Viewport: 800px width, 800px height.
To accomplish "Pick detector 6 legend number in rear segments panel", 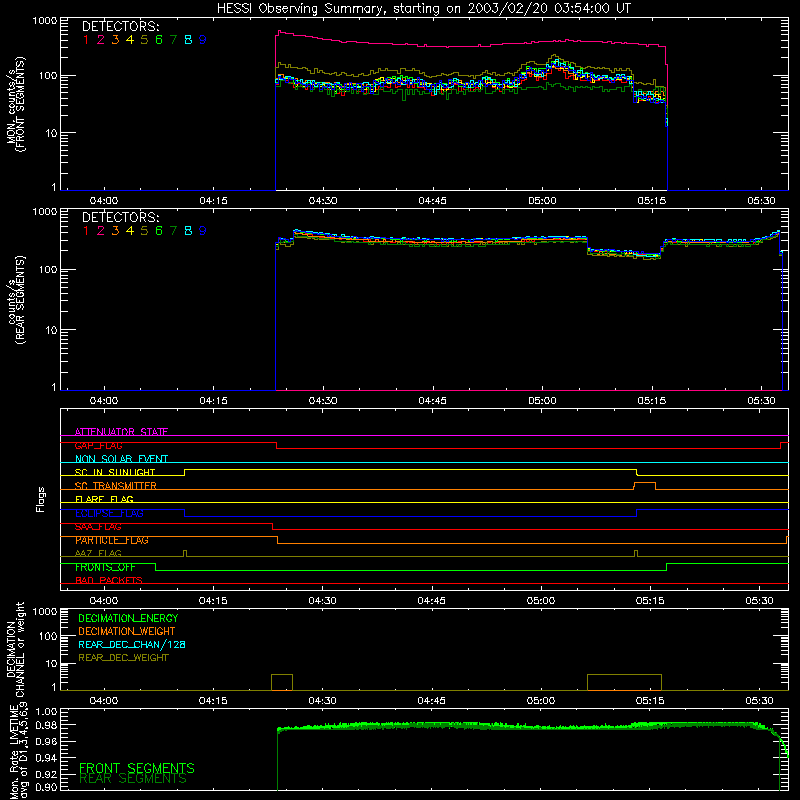I will (x=159, y=231).
